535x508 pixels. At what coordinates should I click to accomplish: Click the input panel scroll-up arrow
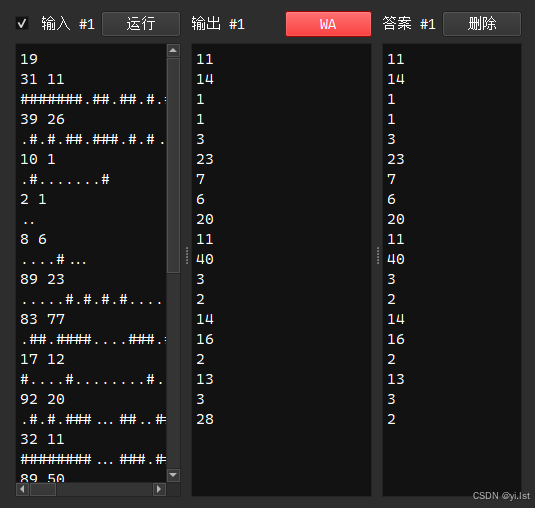point(173,50)
